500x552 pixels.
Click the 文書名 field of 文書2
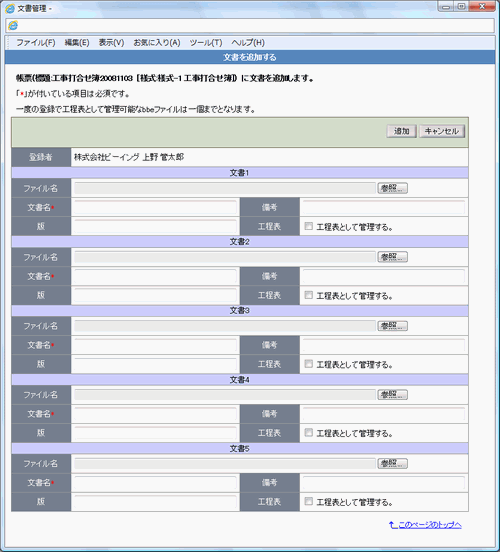(x=155, y=276)
